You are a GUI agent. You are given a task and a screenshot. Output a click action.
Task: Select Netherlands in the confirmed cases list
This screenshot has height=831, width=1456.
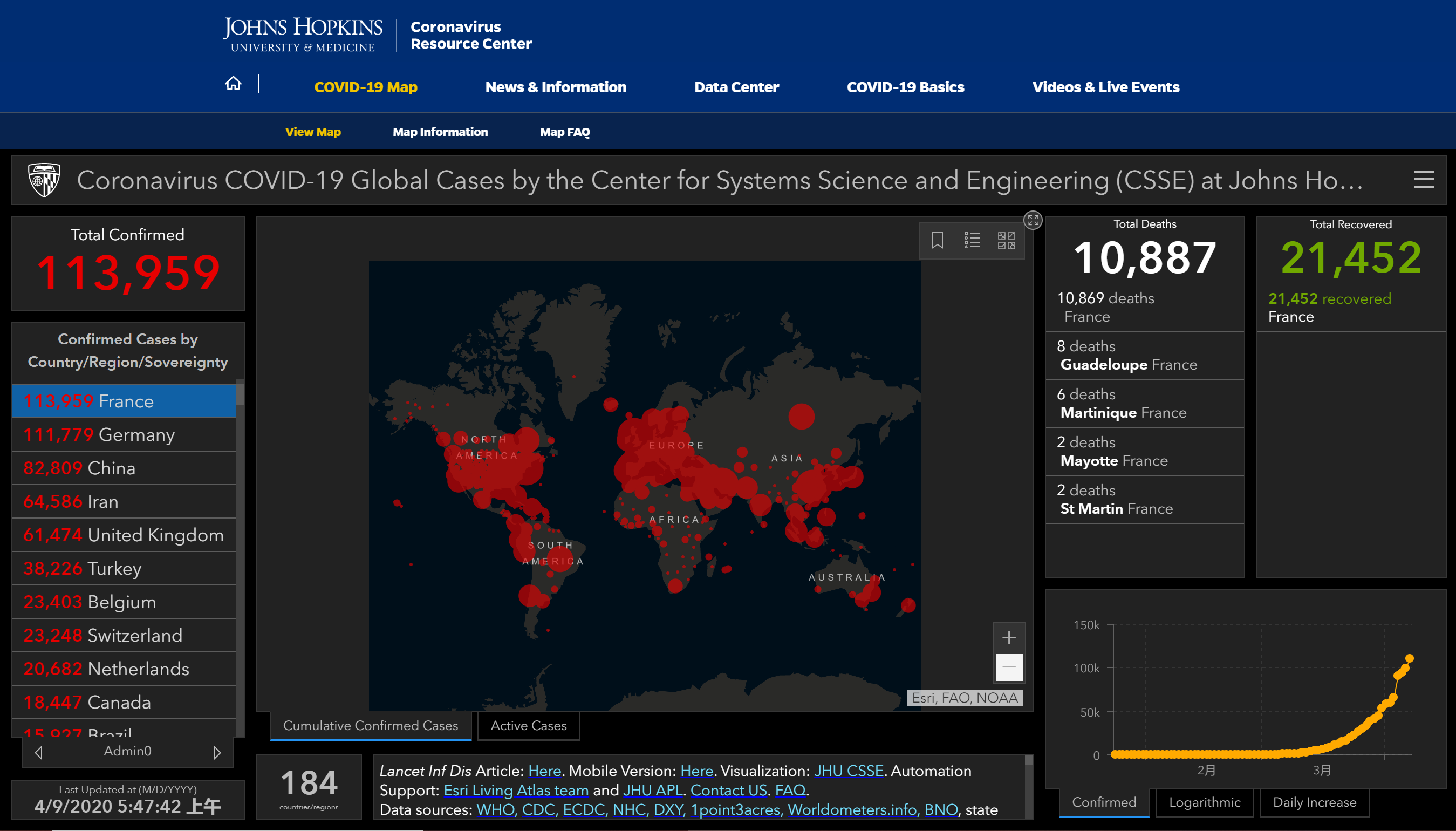(124, 669)
